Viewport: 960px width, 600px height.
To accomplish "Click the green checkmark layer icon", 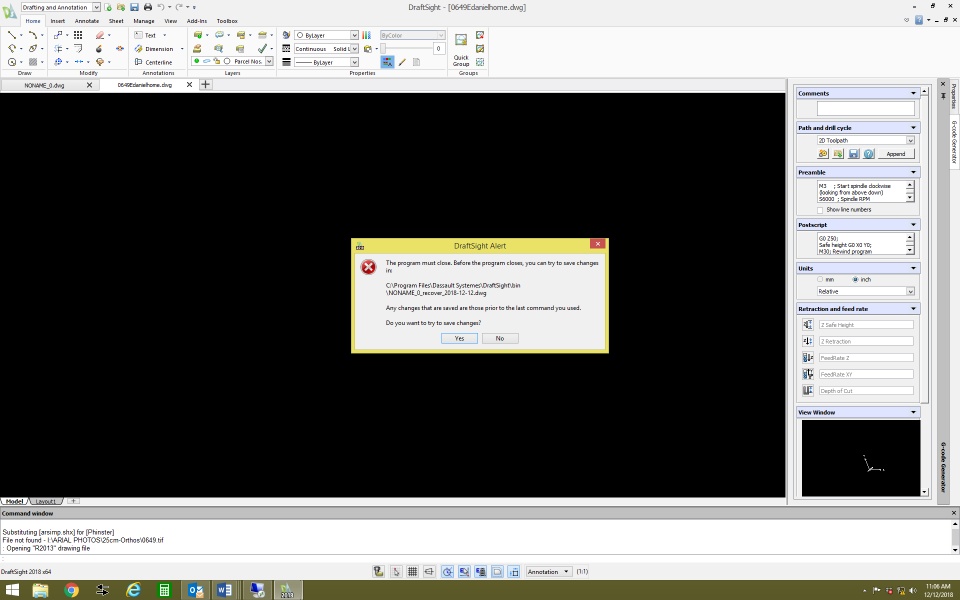I will tap(262, 48).
